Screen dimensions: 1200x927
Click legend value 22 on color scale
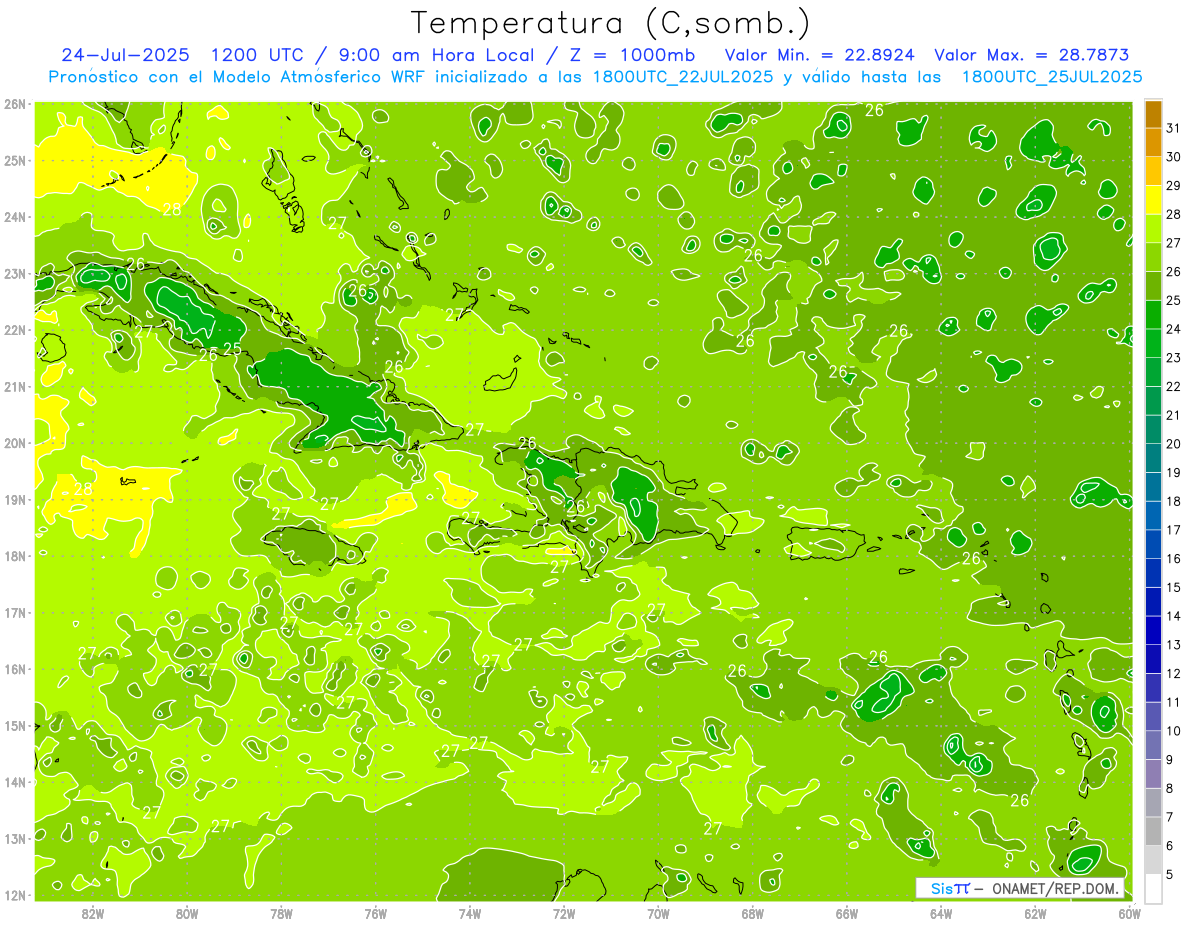1174,386
